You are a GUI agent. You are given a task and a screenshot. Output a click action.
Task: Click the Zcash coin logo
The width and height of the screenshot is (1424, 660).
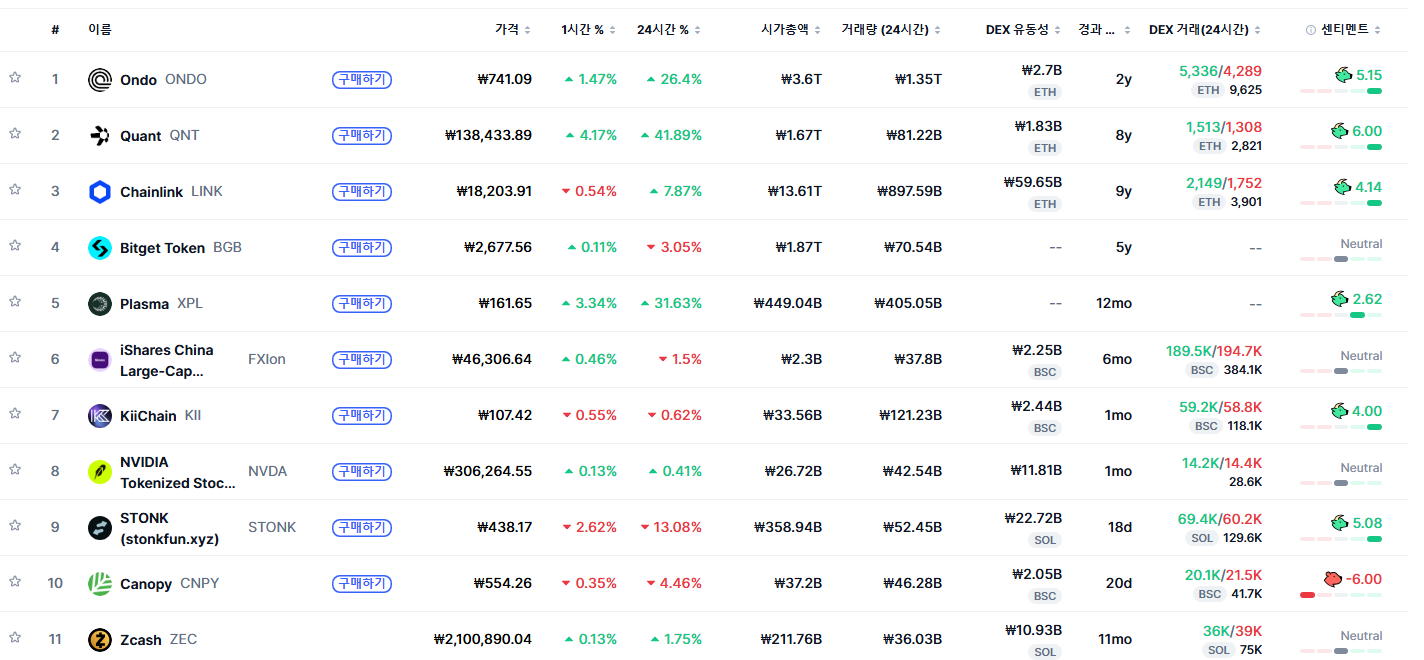pos(100,640)
